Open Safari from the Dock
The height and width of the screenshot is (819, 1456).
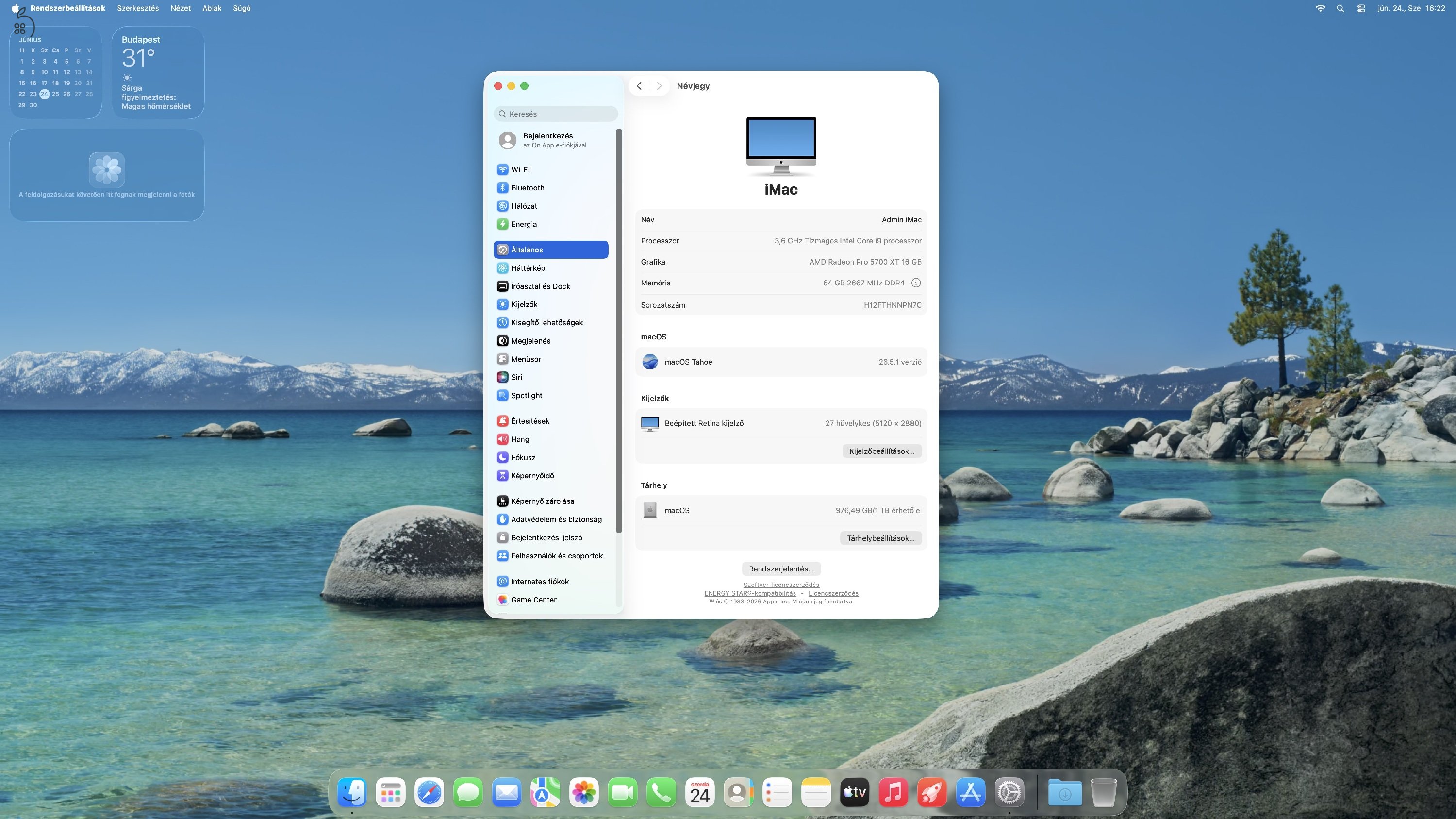(x=429, y=792)
